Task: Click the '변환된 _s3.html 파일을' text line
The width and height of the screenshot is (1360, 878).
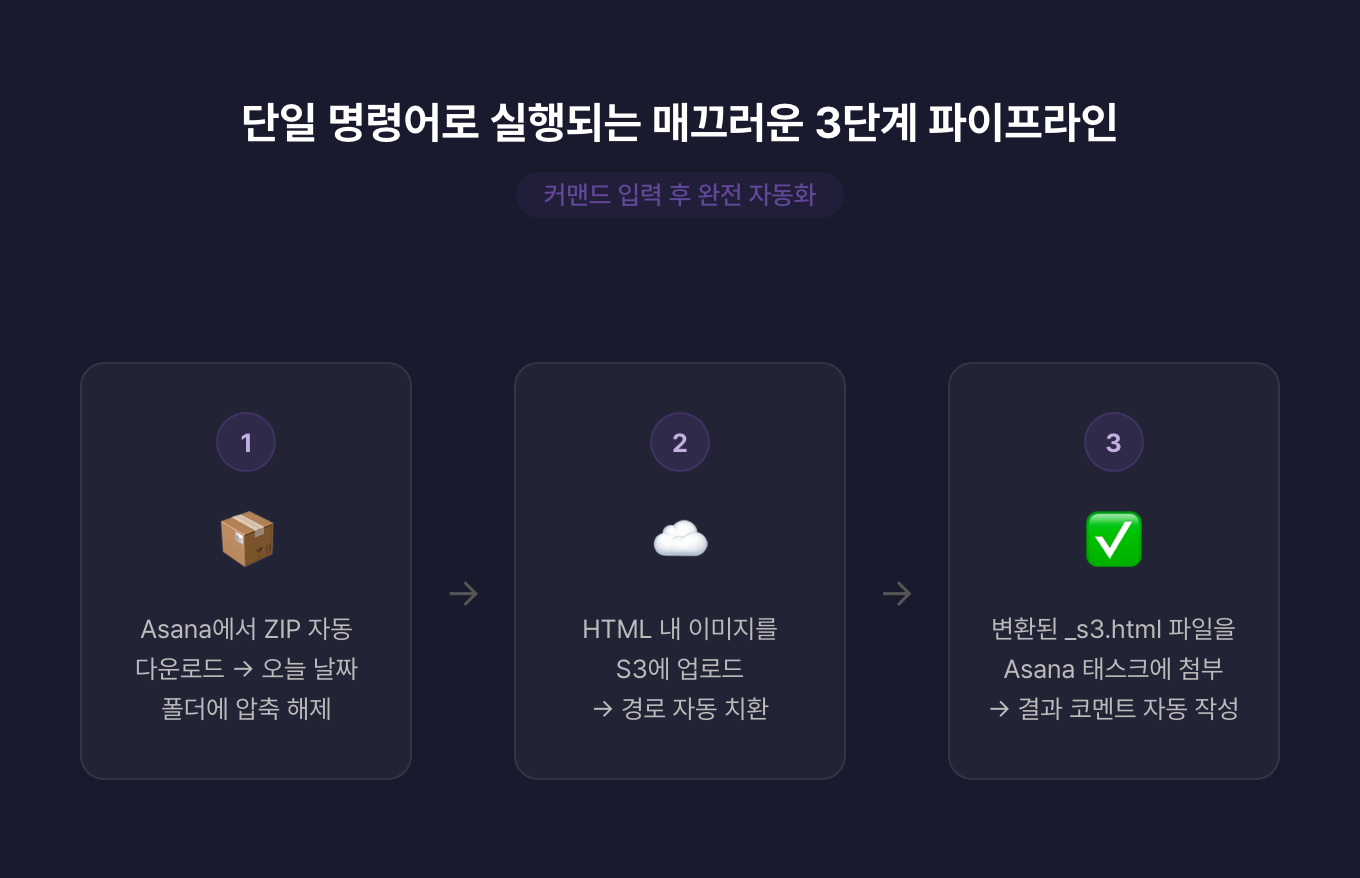Action: [x=1113, y=630]
